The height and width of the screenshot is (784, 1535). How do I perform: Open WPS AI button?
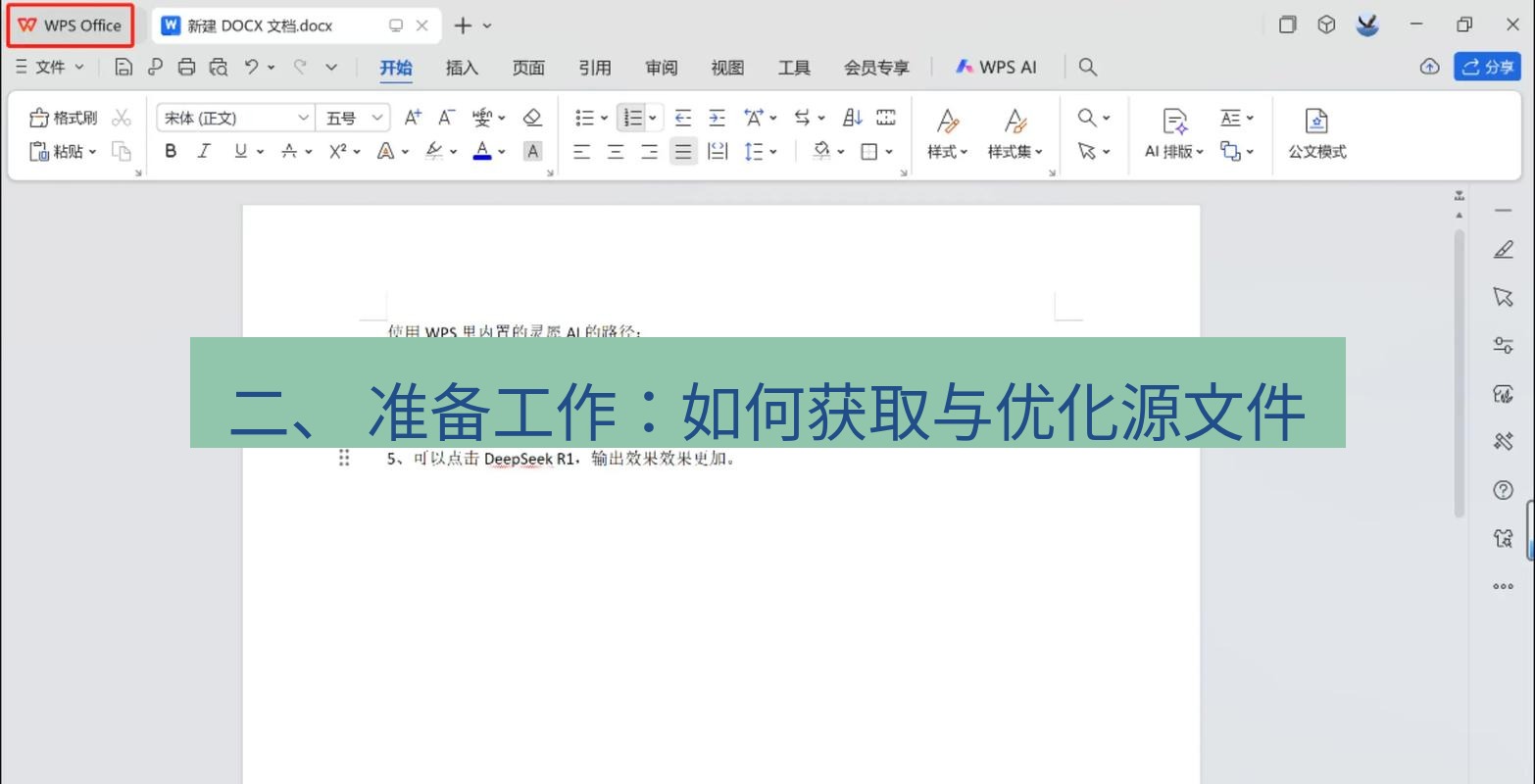point(996,67)
